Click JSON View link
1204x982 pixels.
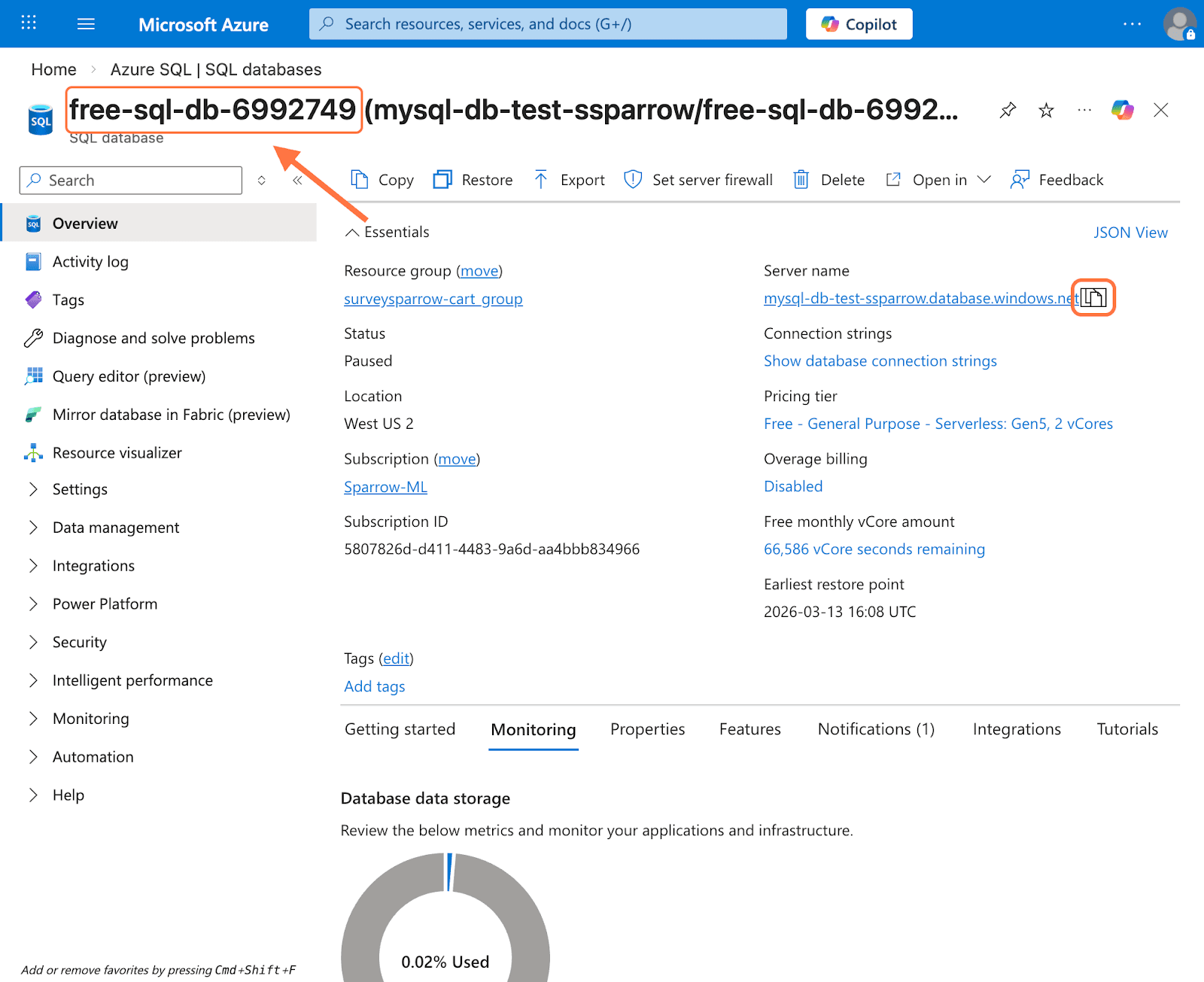[1130, 233]
